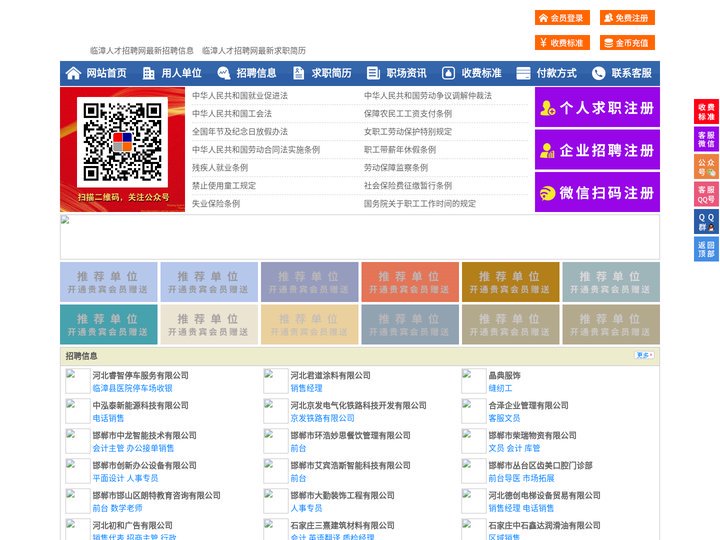Click the logo thumbnail of 河北睿智停车服务有限公司
The height and width of the screenshot is (540, 720).
[78, 381]
